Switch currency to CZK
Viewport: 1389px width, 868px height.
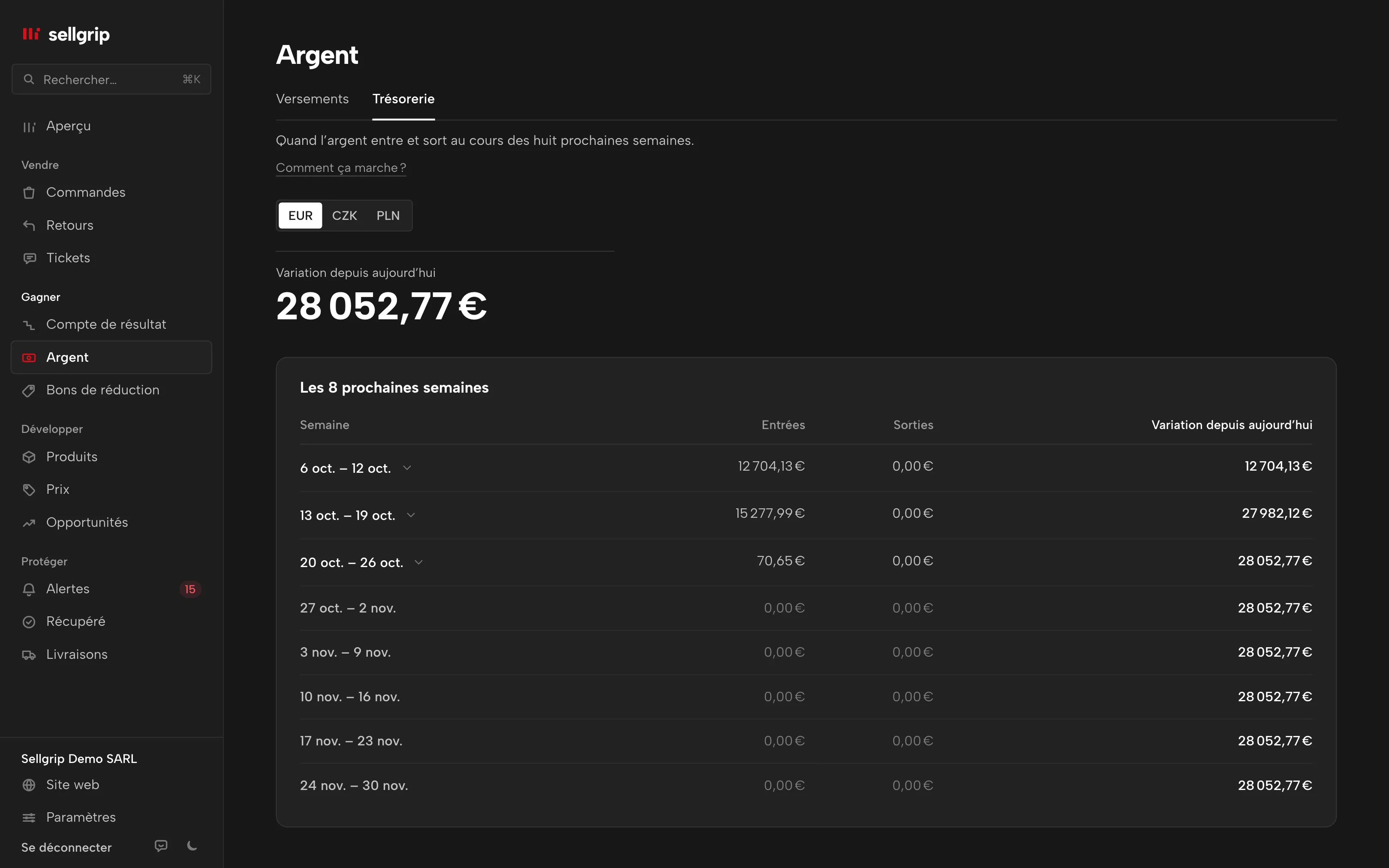click(x=344, y=216)
